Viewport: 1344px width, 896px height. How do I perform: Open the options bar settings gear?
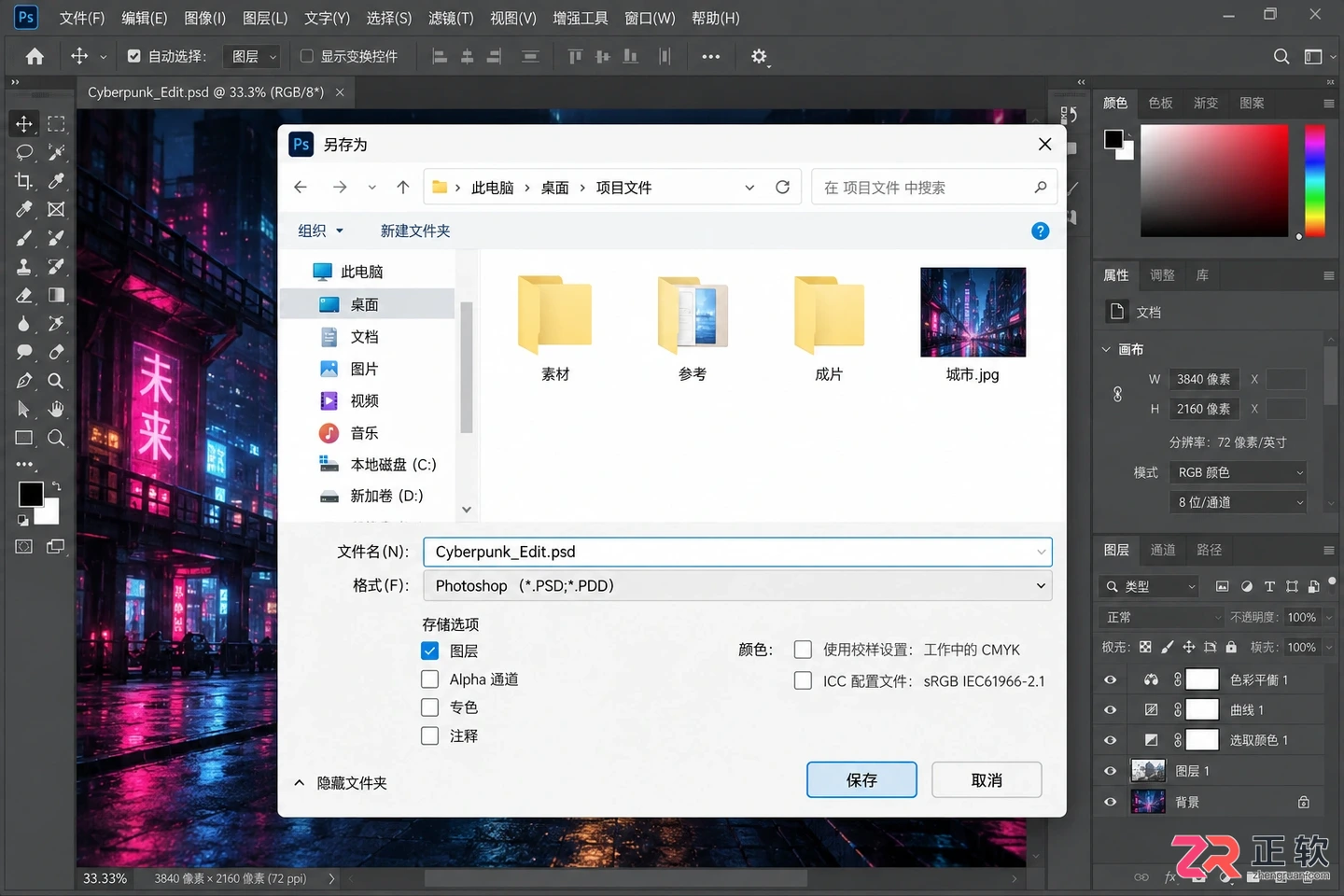tap(760, 57)
